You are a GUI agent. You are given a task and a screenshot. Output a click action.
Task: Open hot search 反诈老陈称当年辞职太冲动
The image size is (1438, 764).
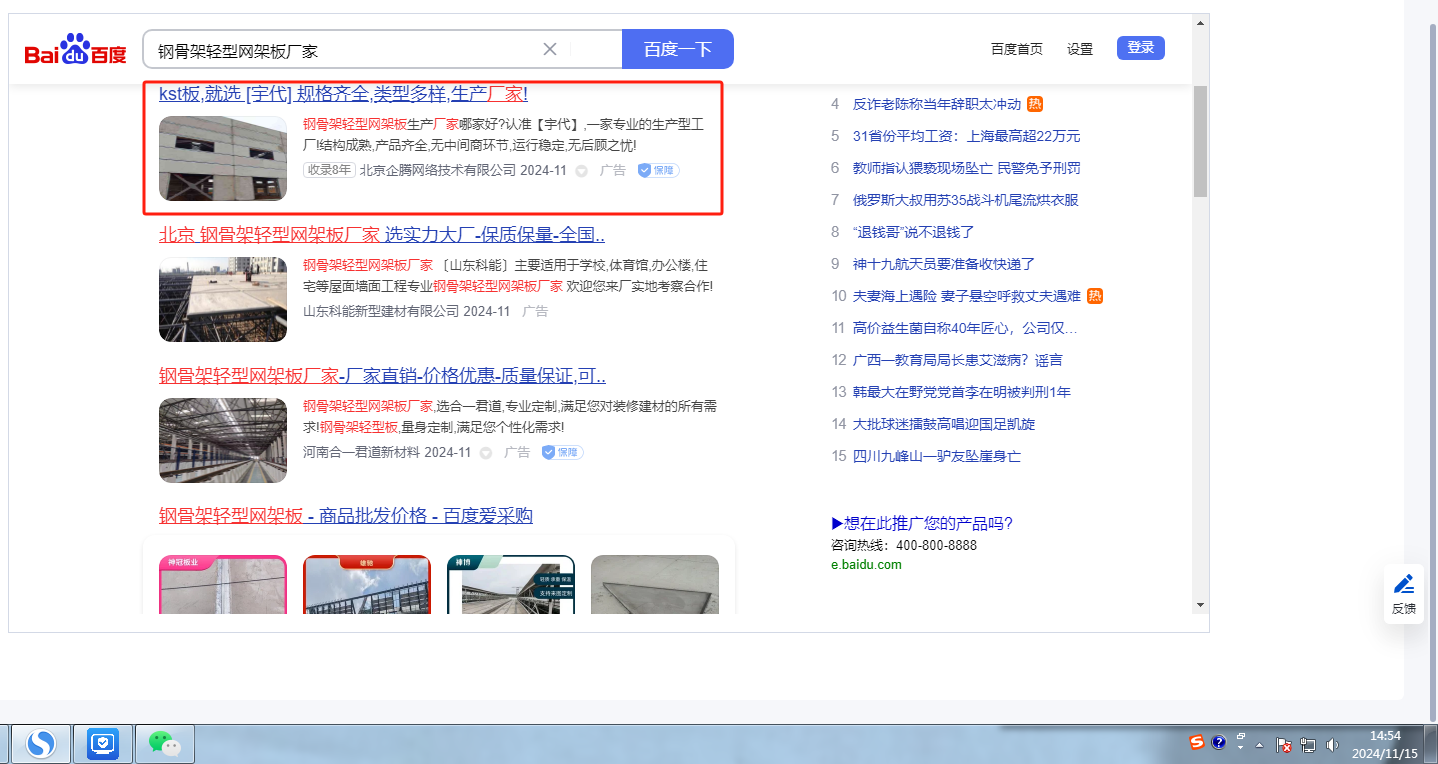(937, 104)
